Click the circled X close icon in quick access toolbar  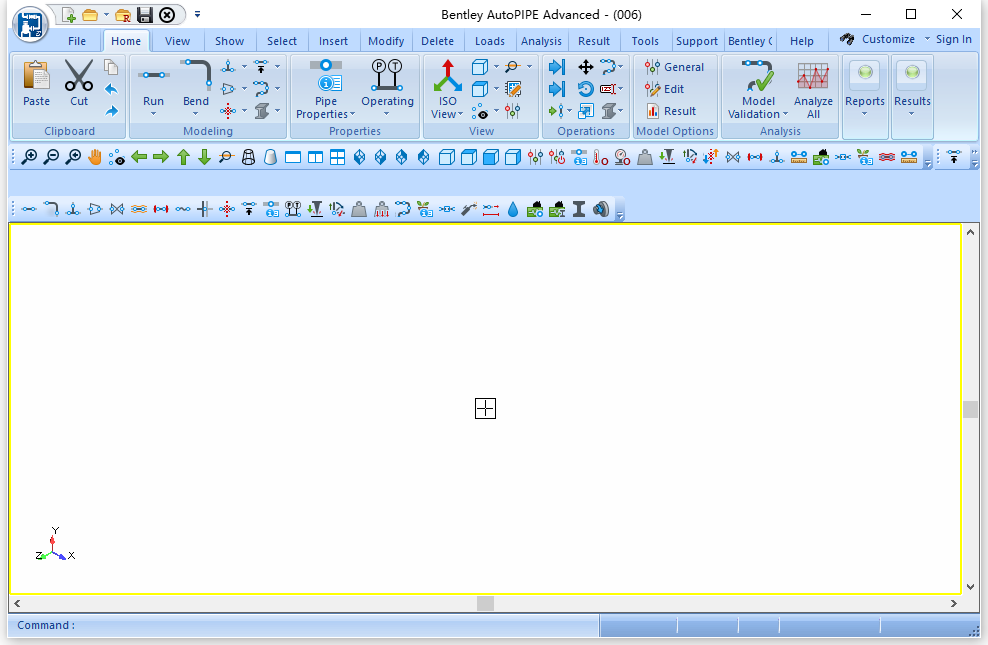tap(167, 15)
